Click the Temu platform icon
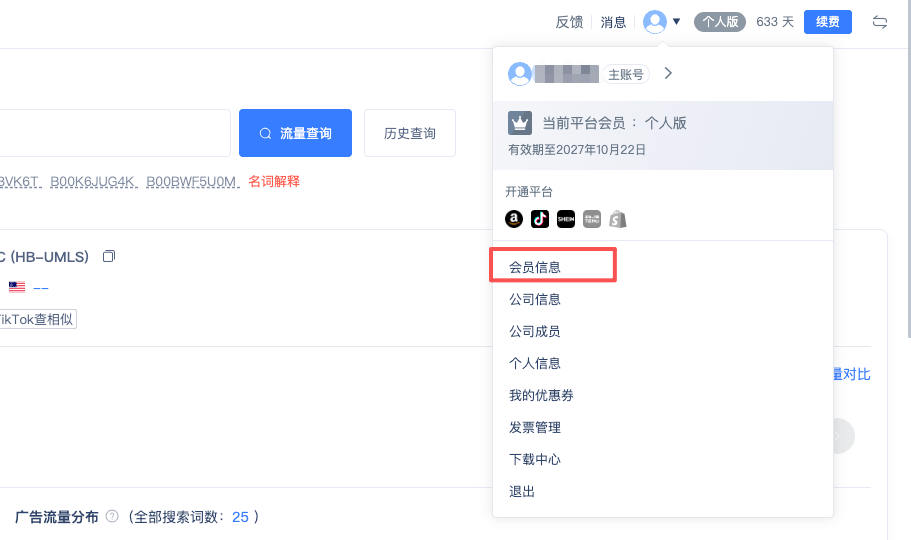The height and width of the screenshot is (540, 911). point(592,219)
